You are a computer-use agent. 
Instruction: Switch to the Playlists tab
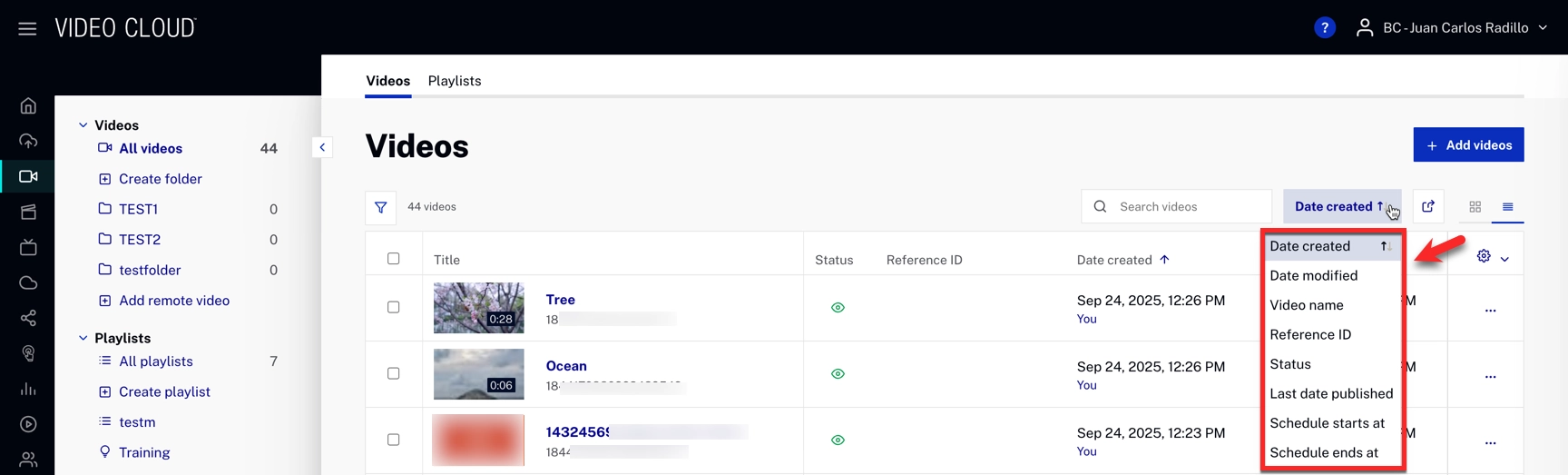(x=455, y=81)
